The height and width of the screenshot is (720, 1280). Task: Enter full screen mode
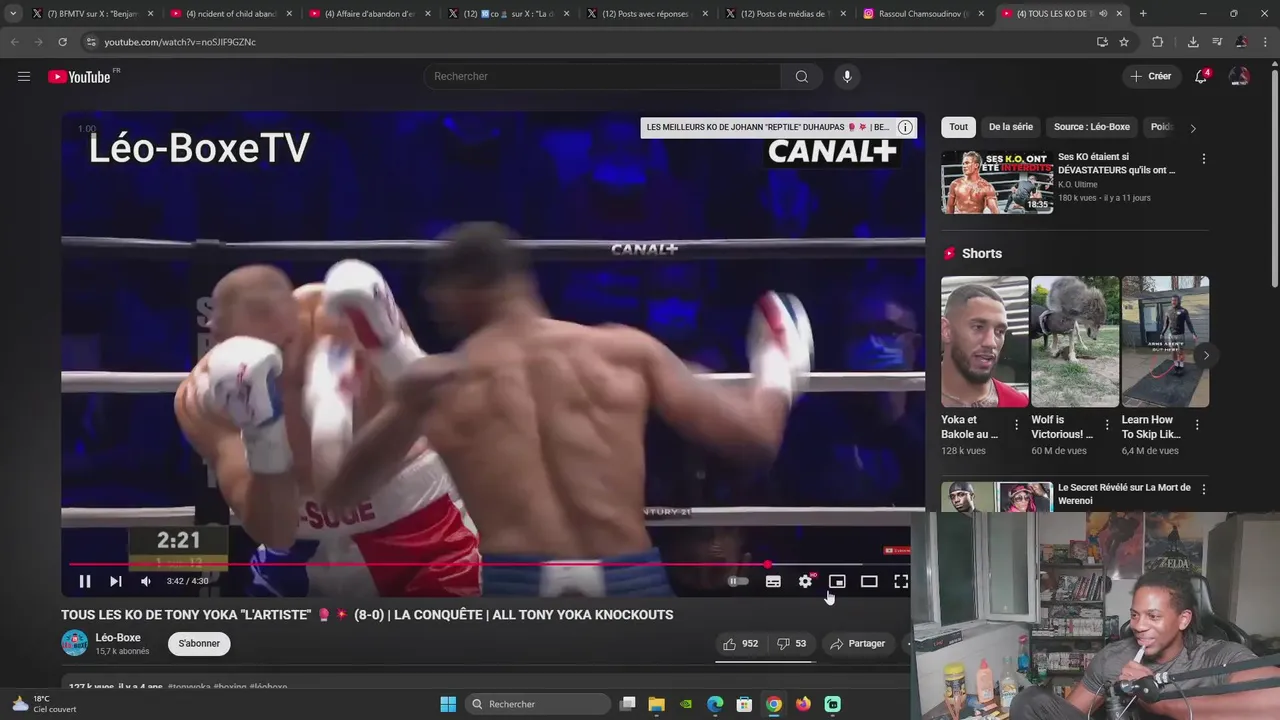click(901, 581)
